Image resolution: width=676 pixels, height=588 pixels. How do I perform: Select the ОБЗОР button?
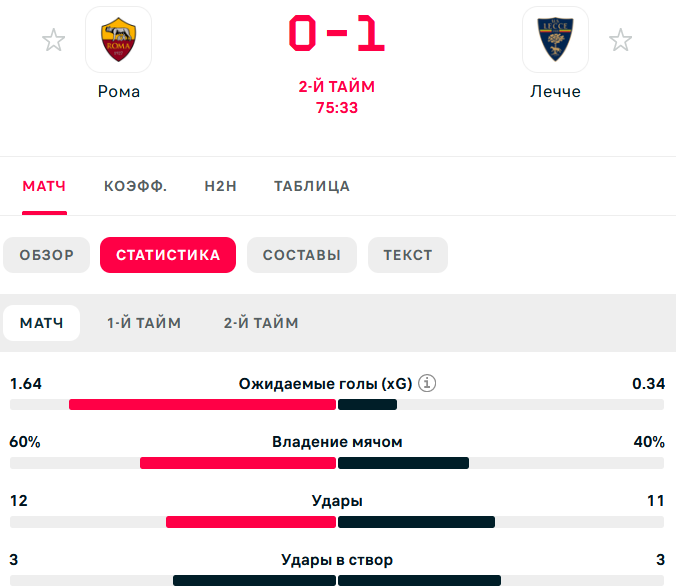click(x=47, y=255)
